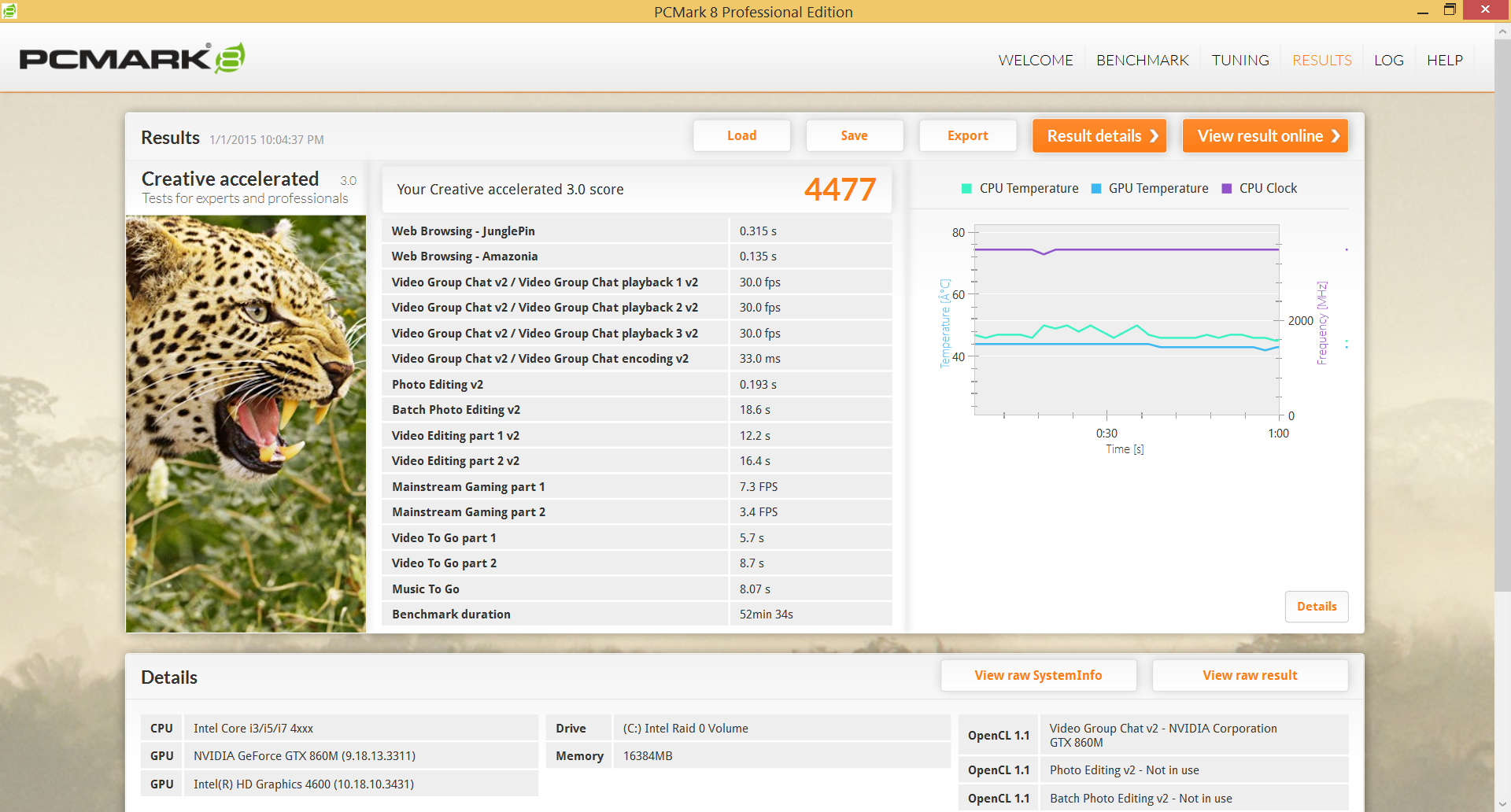Image resolution: width=1511 pixels, height=812 pixels.
Task: Click the 16384MB memory value
Action: point(648,755)
